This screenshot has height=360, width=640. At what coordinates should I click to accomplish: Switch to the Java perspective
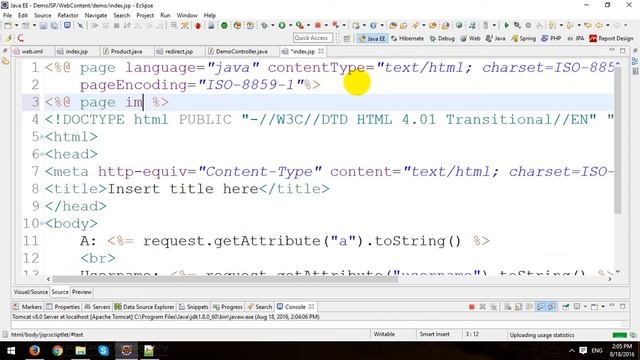(496, 38)
